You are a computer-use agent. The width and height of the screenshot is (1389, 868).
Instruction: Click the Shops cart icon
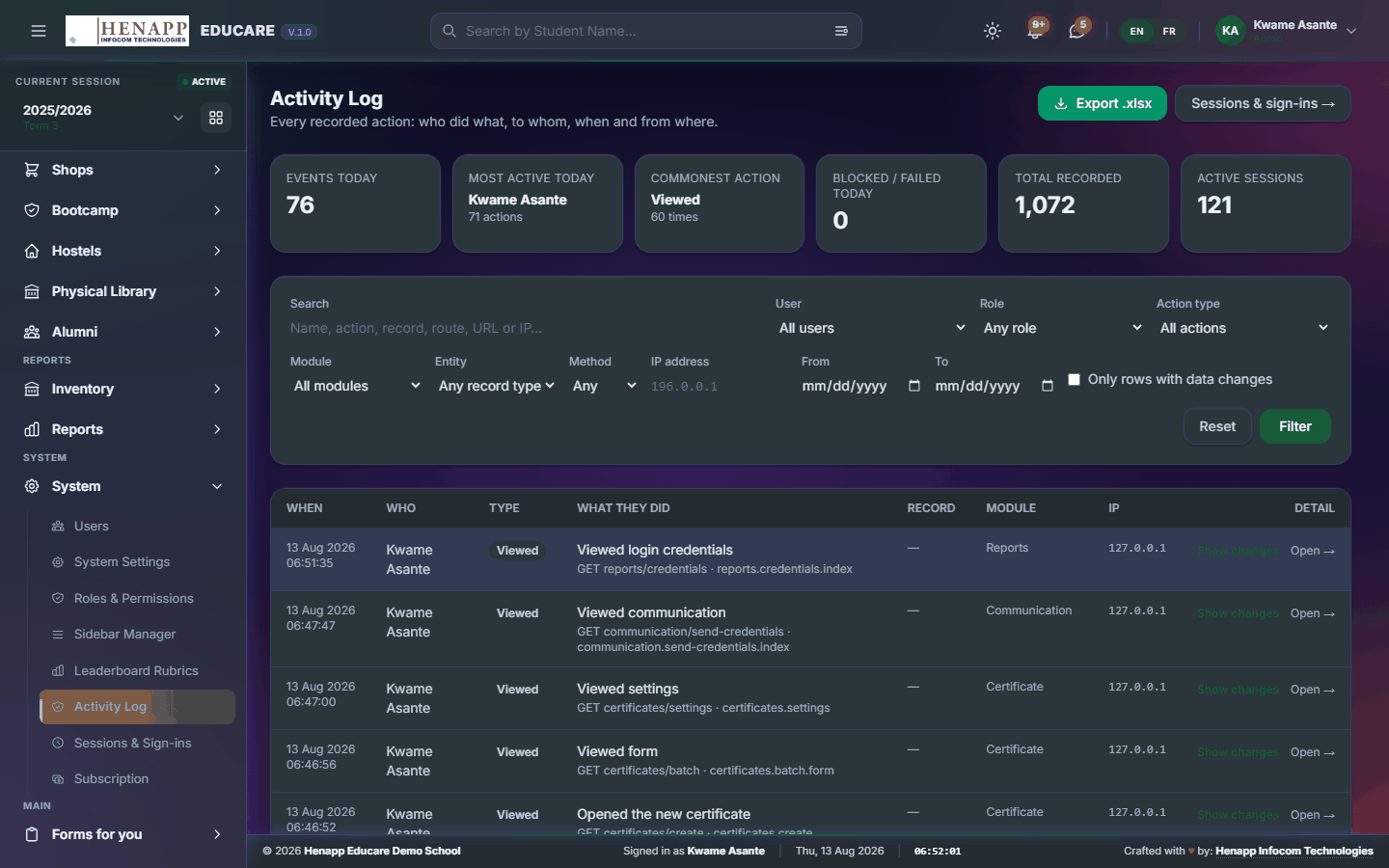[x=32, y=170]
